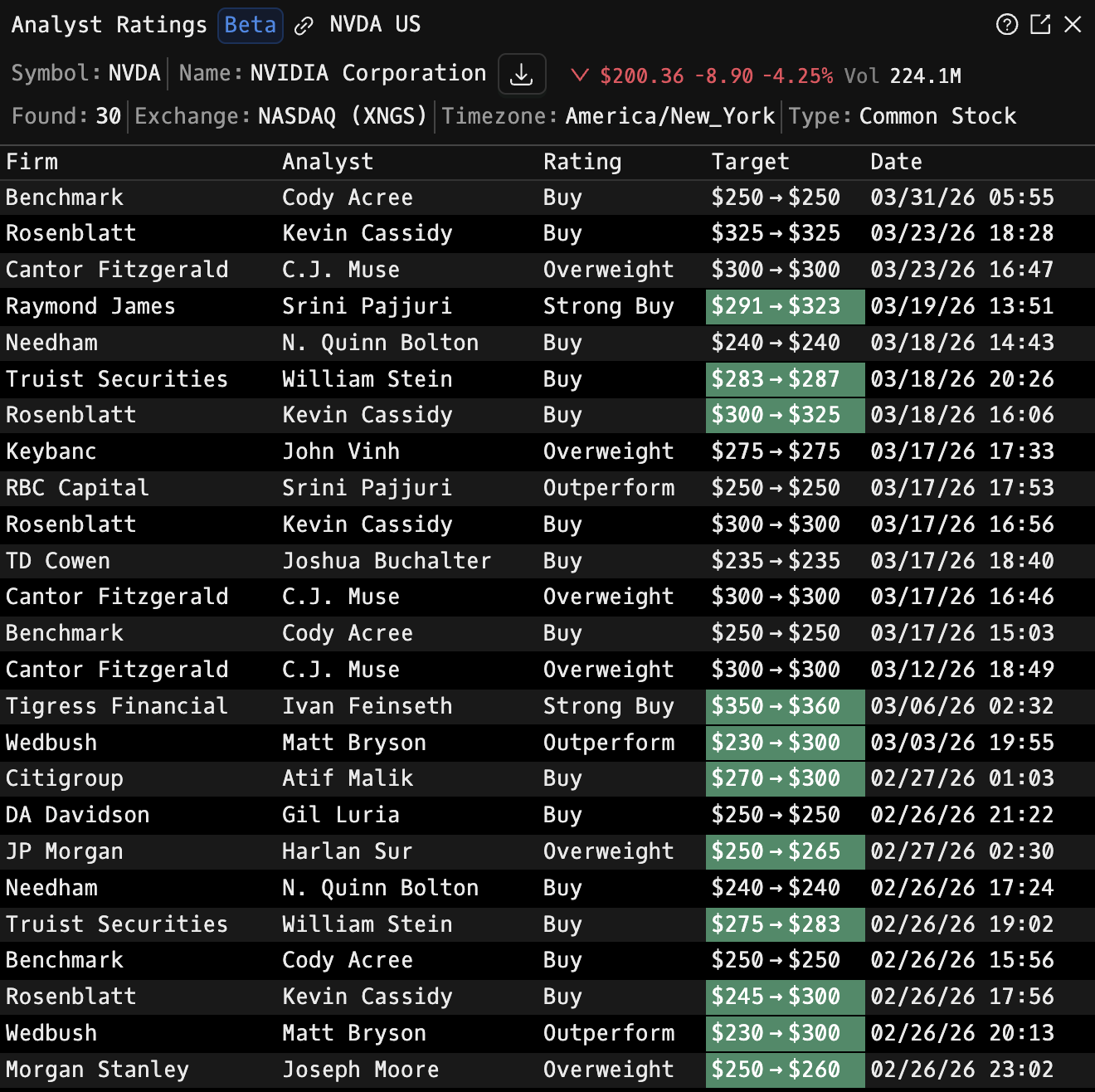Sort by the Analyst column header
The height and width of the screenshot is (1092, 1095).
328,162
